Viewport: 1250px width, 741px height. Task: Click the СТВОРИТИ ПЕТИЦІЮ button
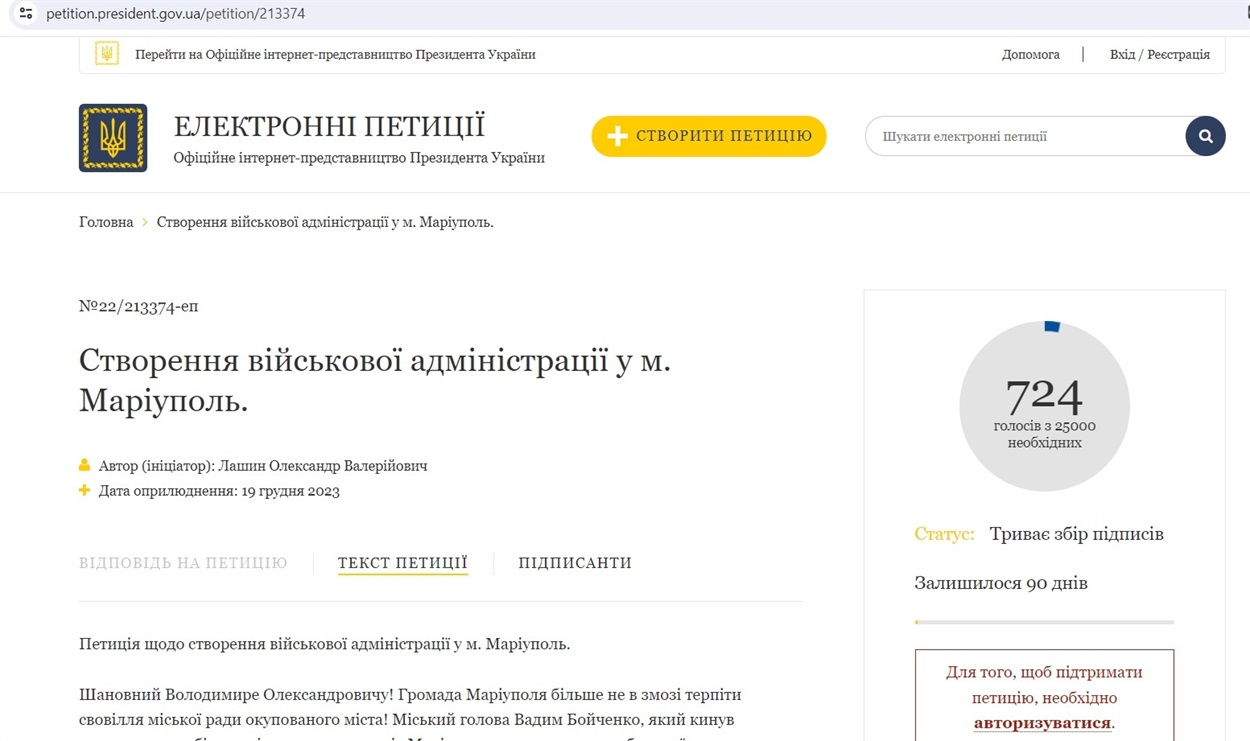[x=709, y=136]
